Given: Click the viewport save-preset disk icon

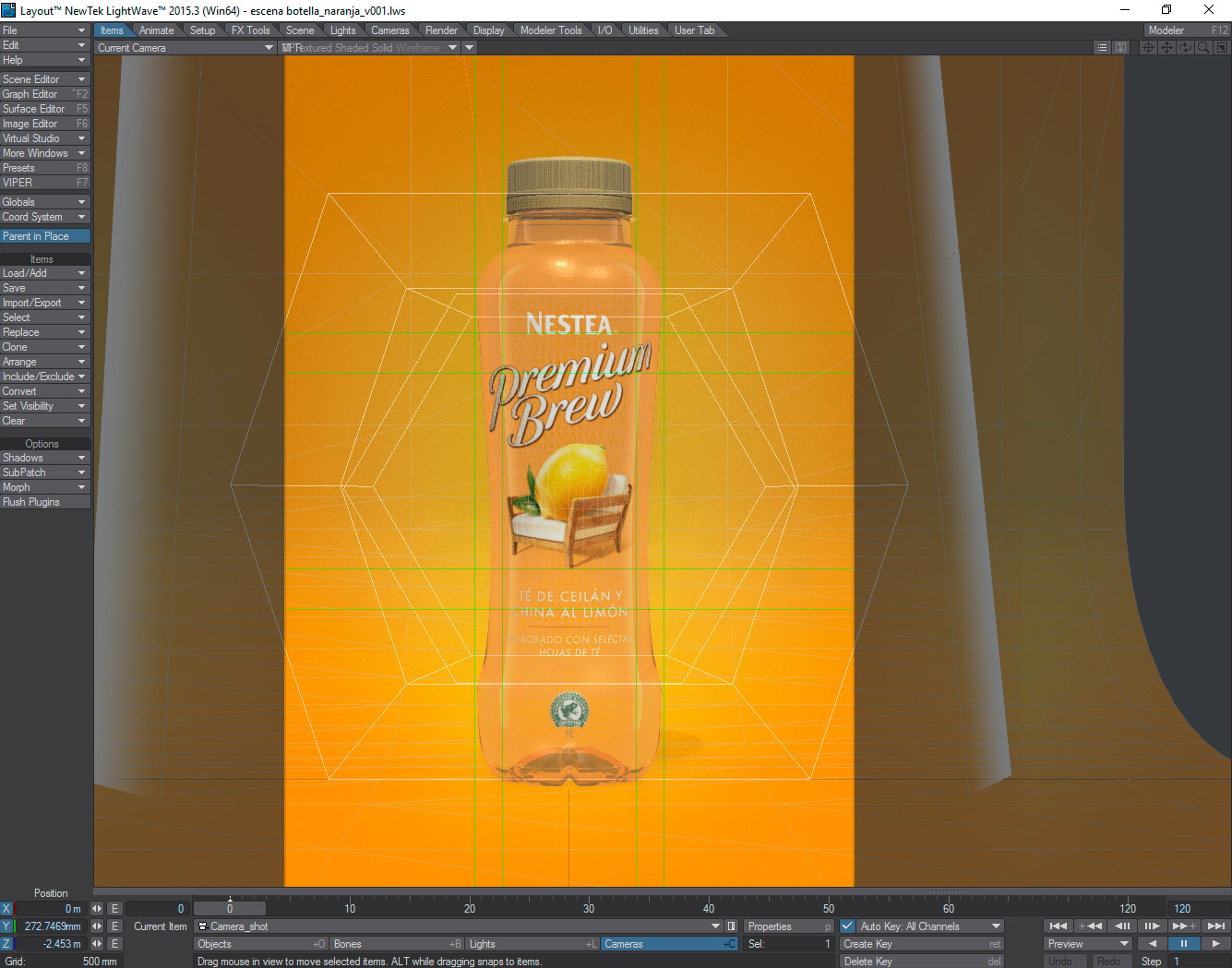Looking at the screenshot, I should (1120, 47).
